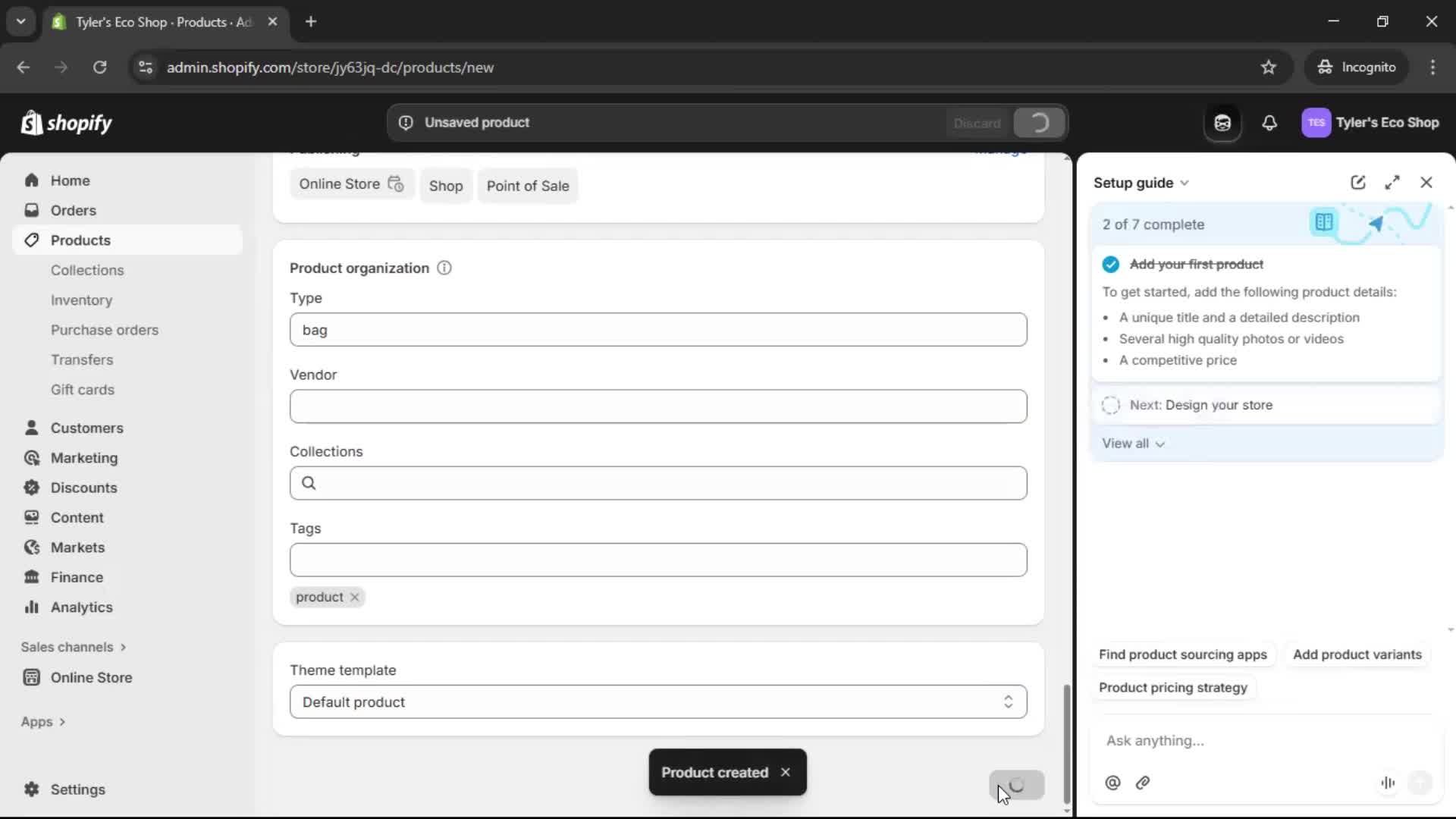The height and width of the screenshot is (819, 1456).
Task: Attach a file in the Ask anything bar
Action: 1144,783
